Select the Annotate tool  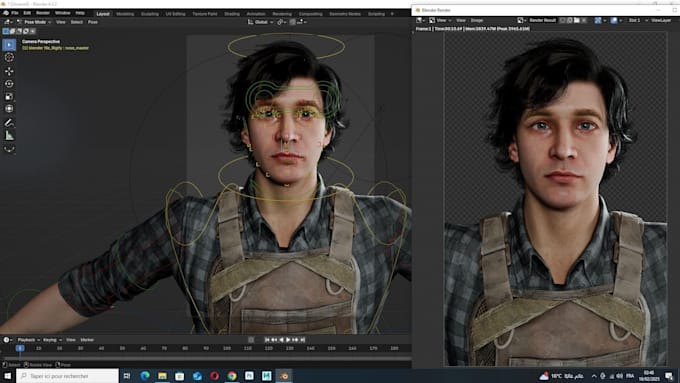pyautogui.click(x=9, y=123)
